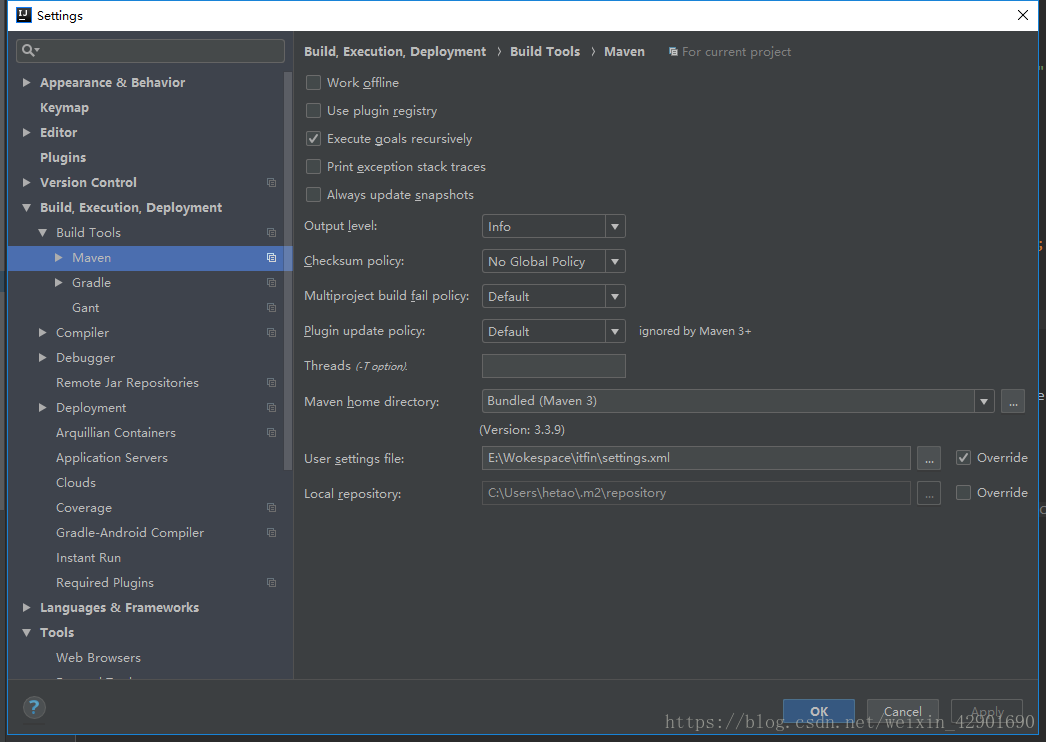
Task: Expand the Maven tree node
Action: tap(59, 258)
